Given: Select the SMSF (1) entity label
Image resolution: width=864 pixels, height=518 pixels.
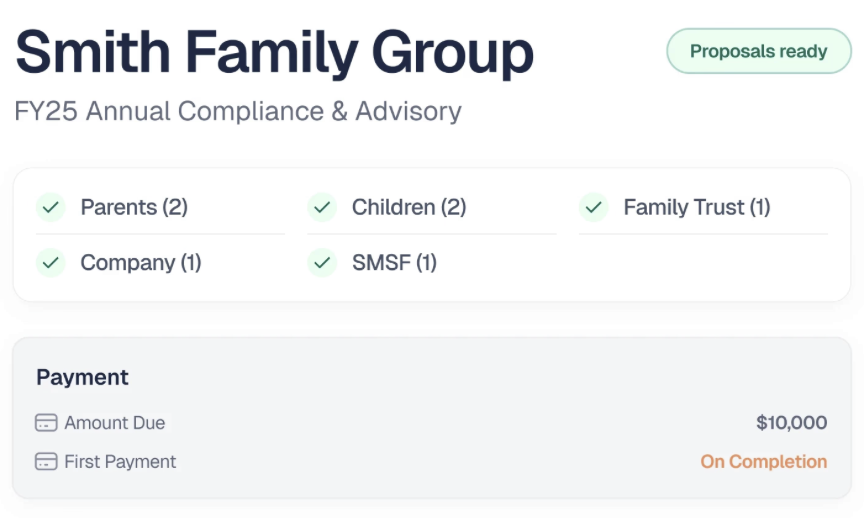Looking at the screenshot, I should click(394, 263).
